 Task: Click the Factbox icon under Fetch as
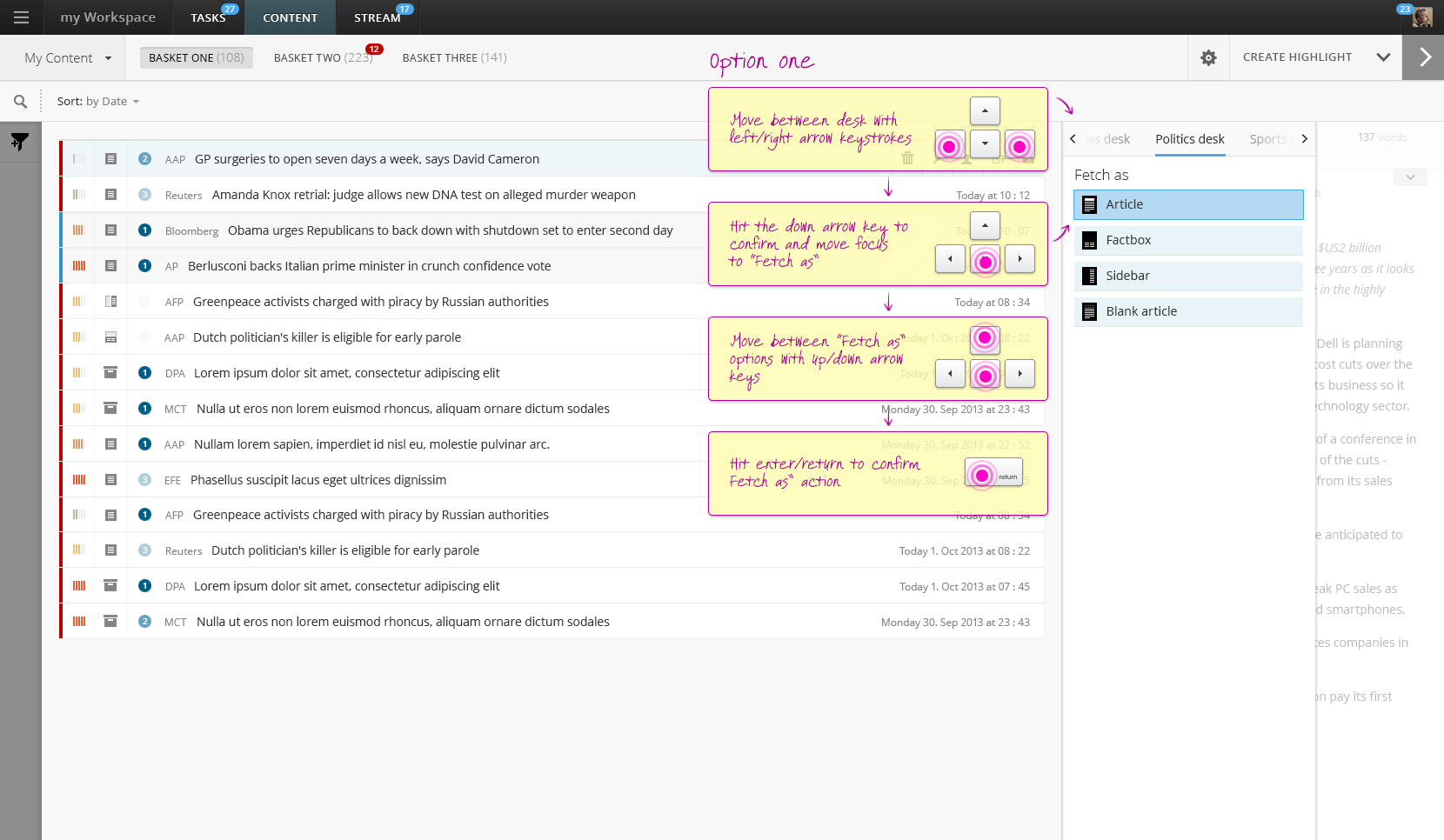[1089, 241]
